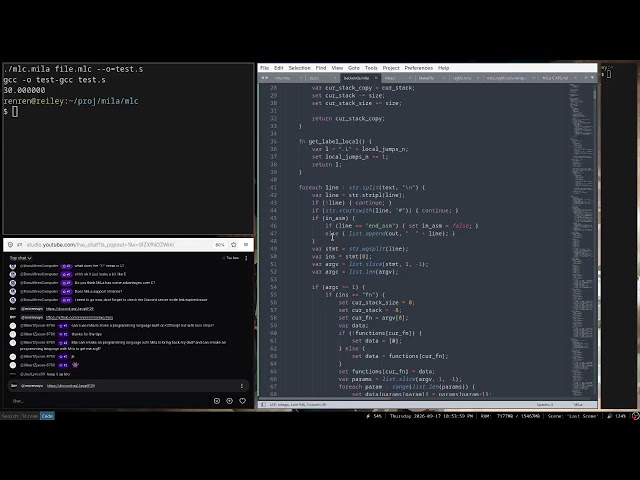Image resolution: width=640 pixels, height=480 pixels.
Task: Click the Spaces indentation setting in status bar
Action: 545,404
